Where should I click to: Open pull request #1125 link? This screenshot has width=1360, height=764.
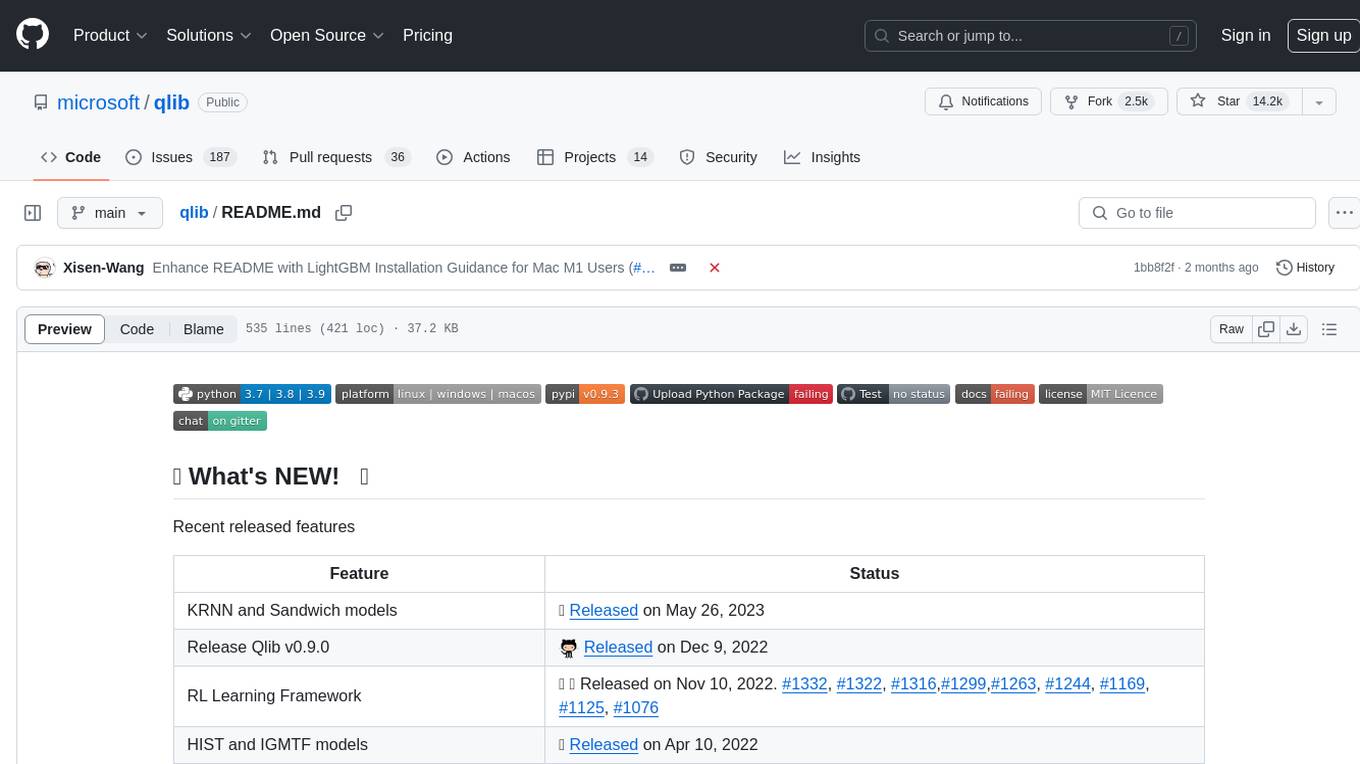[582, 708]
